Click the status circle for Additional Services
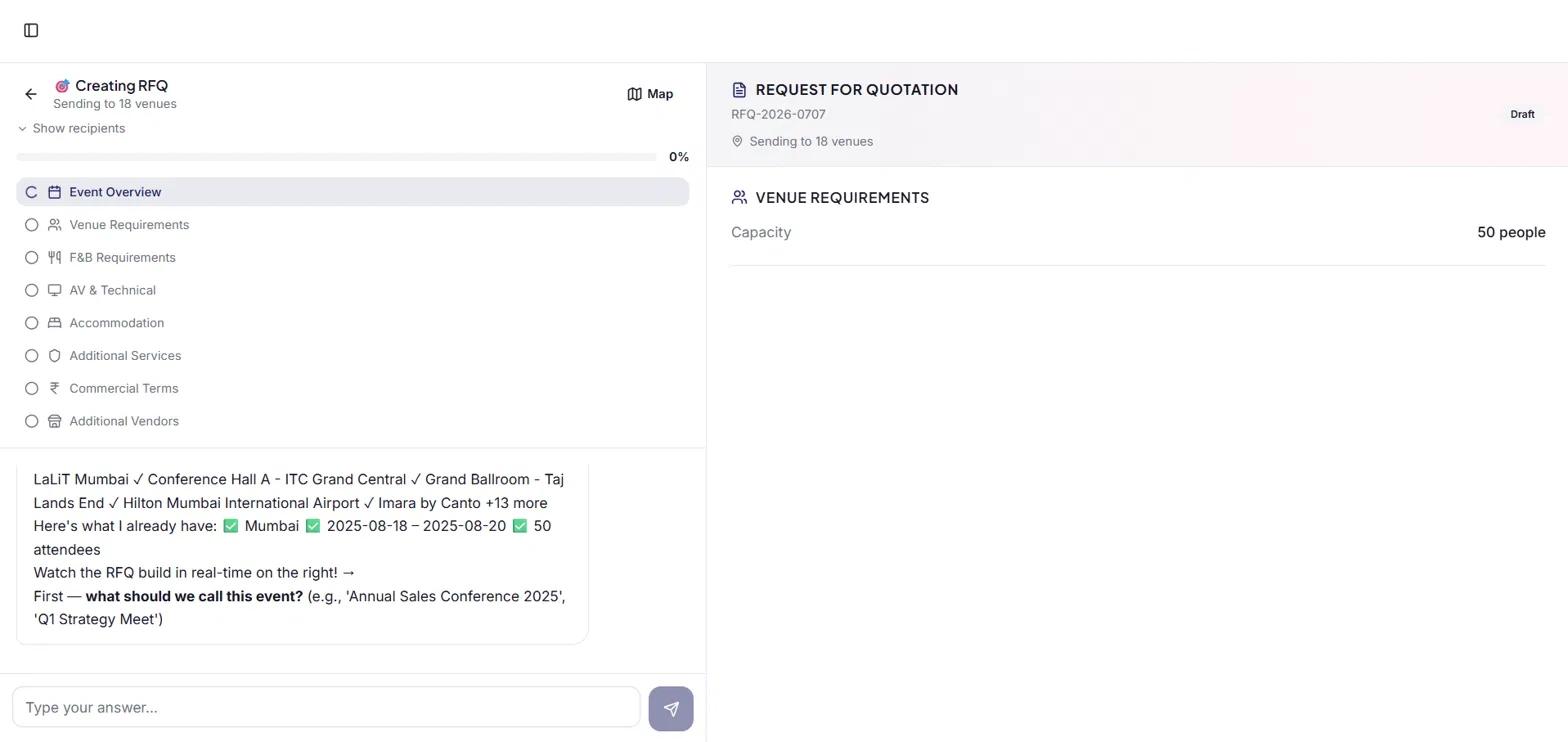The image size is (1568, 742). pyautogui.click(x=32, y=356)
